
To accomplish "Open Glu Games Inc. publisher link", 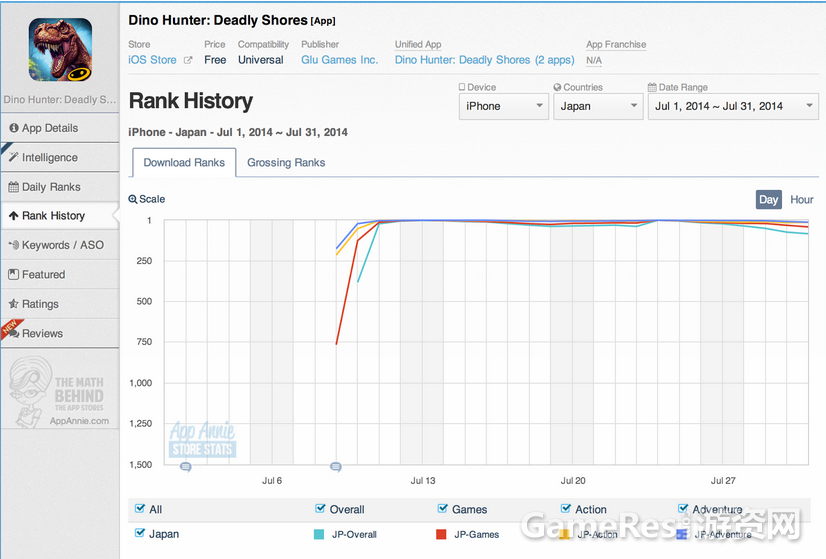I will (x=340, y=60).
